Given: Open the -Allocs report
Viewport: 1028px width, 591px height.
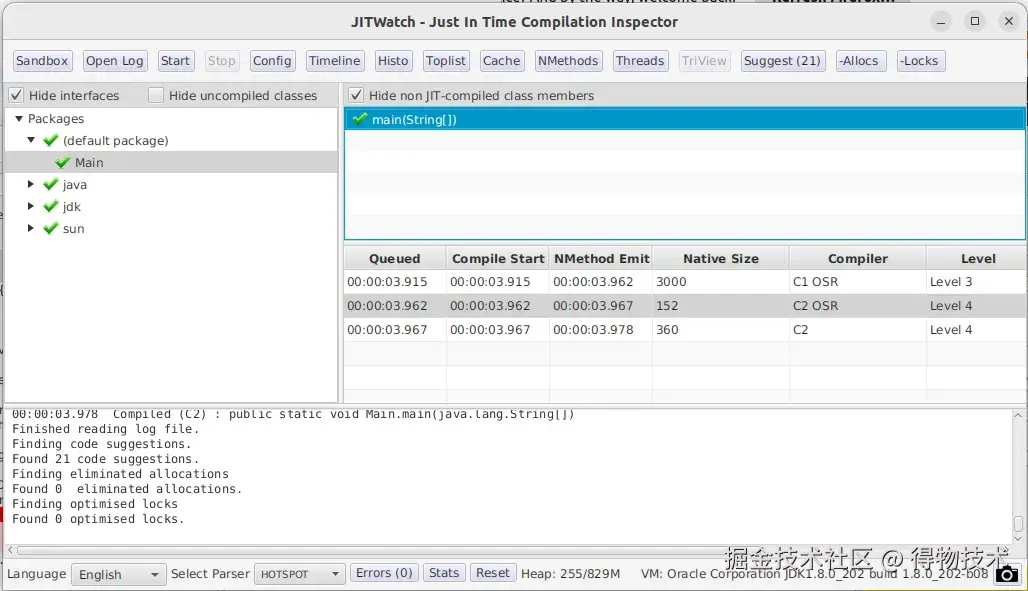Looking at the screenshot, I should [859, 61].
